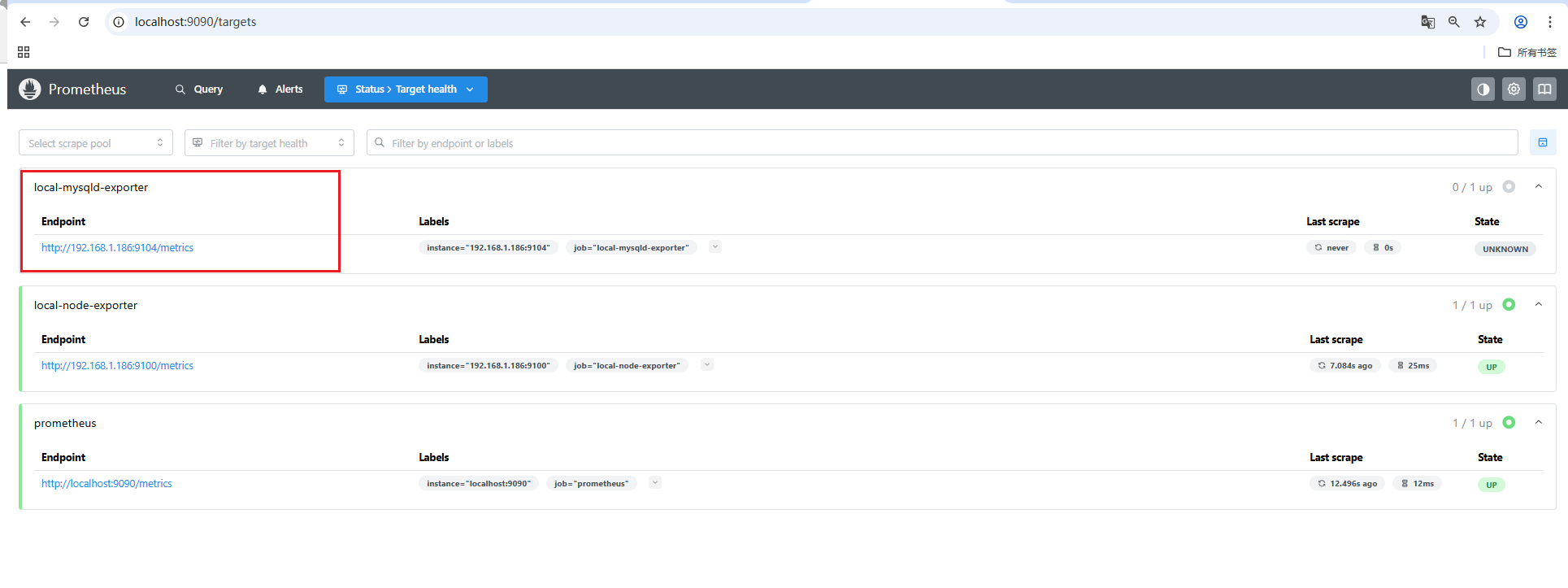The height and width of the screenshot is (588, 1568).
Task: Click the "never" last scrape badge
Action: pos(1331,248)
